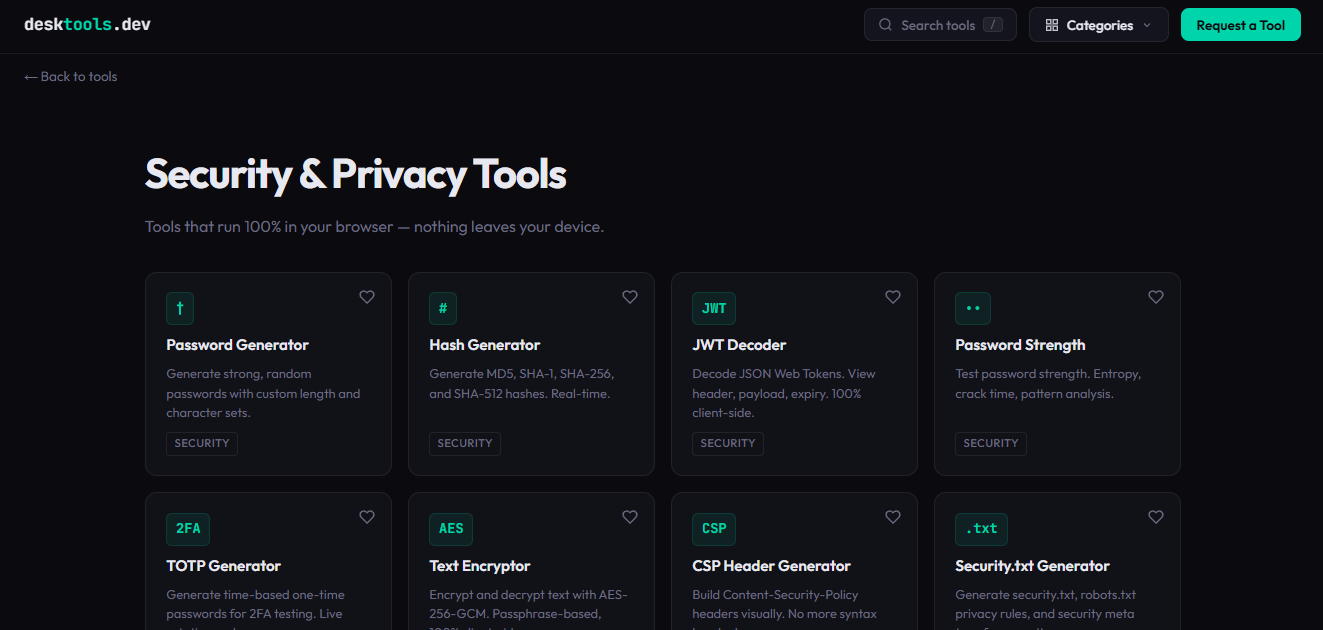This screenshot has height=630, width=1323.
Task: Favorite the Text Encryptor tool
Action: coord(629,516)
